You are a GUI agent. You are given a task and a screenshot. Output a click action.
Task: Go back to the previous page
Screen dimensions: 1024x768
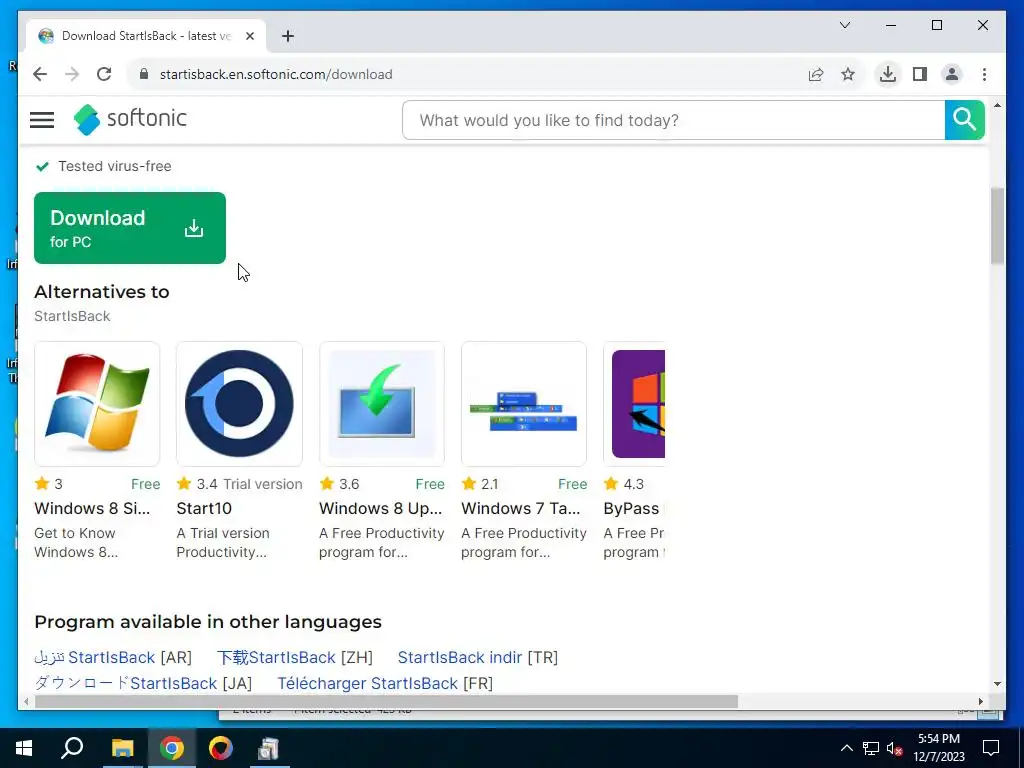click(40, 74)
